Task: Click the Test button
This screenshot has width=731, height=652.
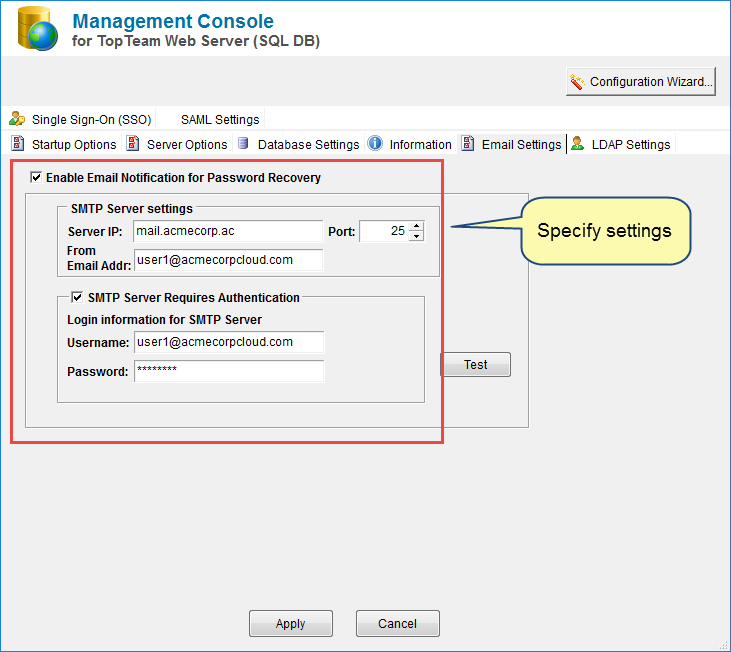Action: pyautogui.click(x=476, y=364)
